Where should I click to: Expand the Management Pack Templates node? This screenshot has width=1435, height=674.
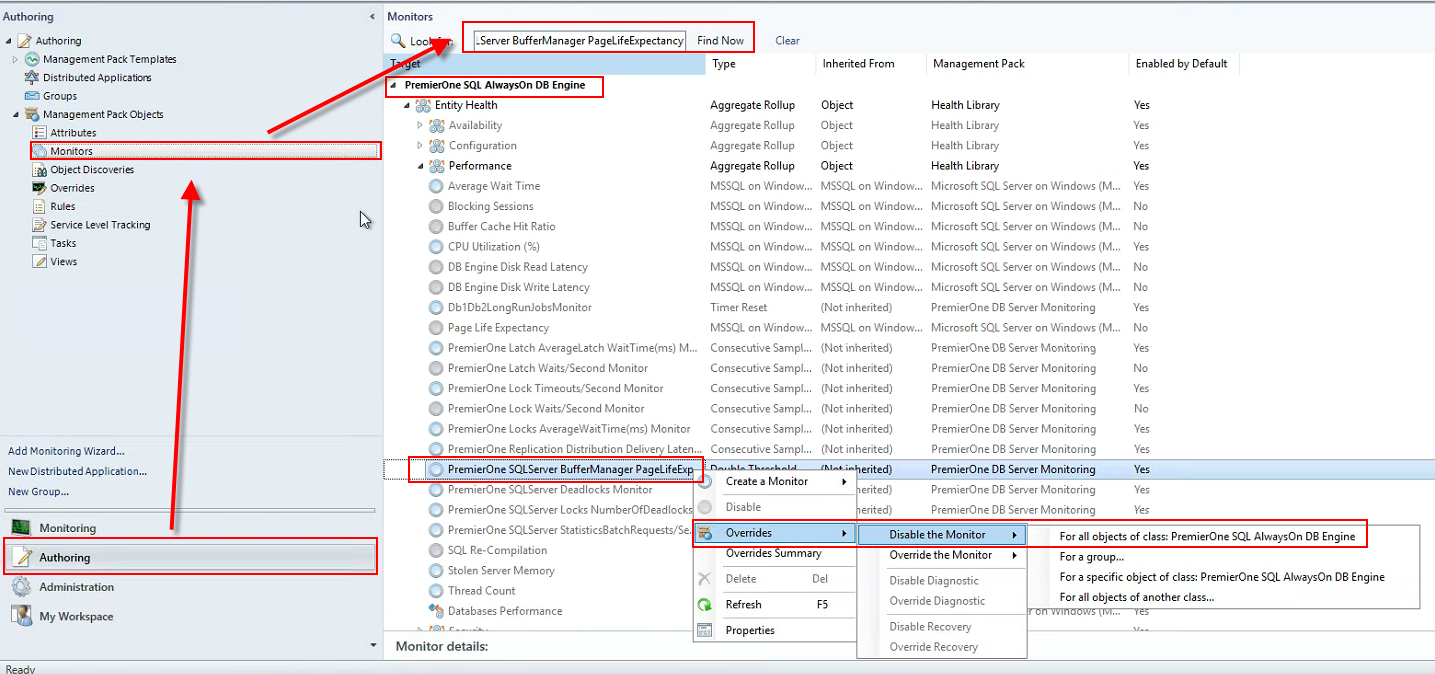pos(16,59)
